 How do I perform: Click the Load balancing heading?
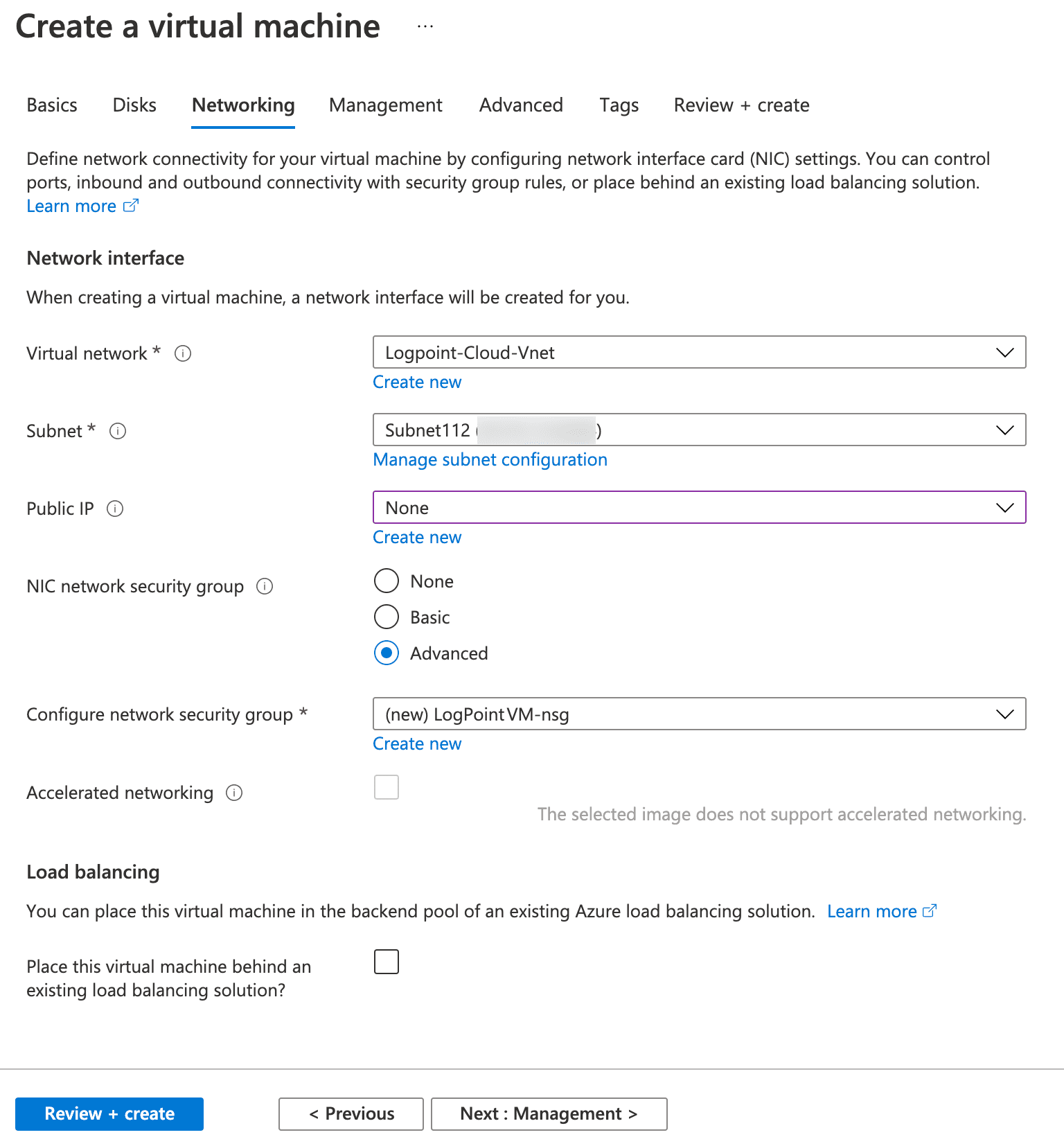(93, 872)
